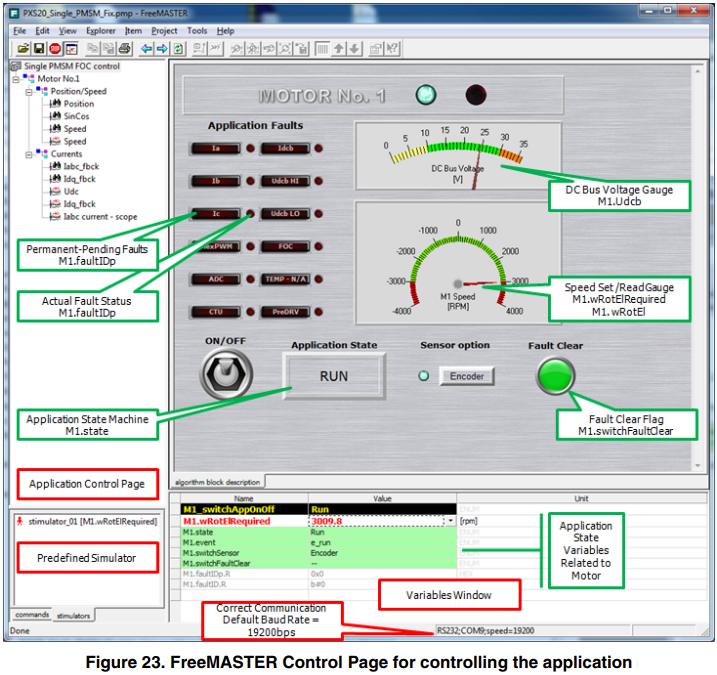Click the Idcb fault indicator button
Viewport: 717px width, 675px height.
click(285, 149)
